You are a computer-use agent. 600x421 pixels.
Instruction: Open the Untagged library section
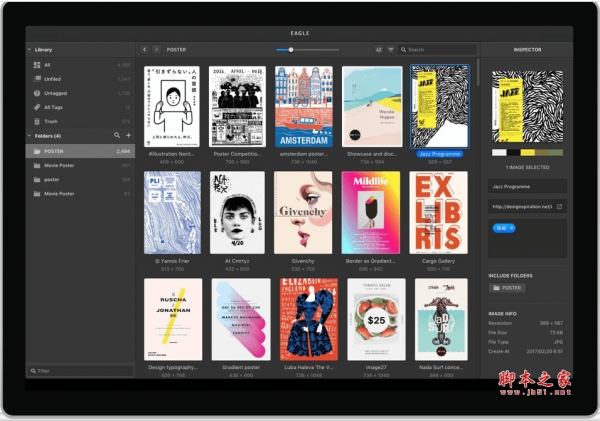[x=80, y=93]
